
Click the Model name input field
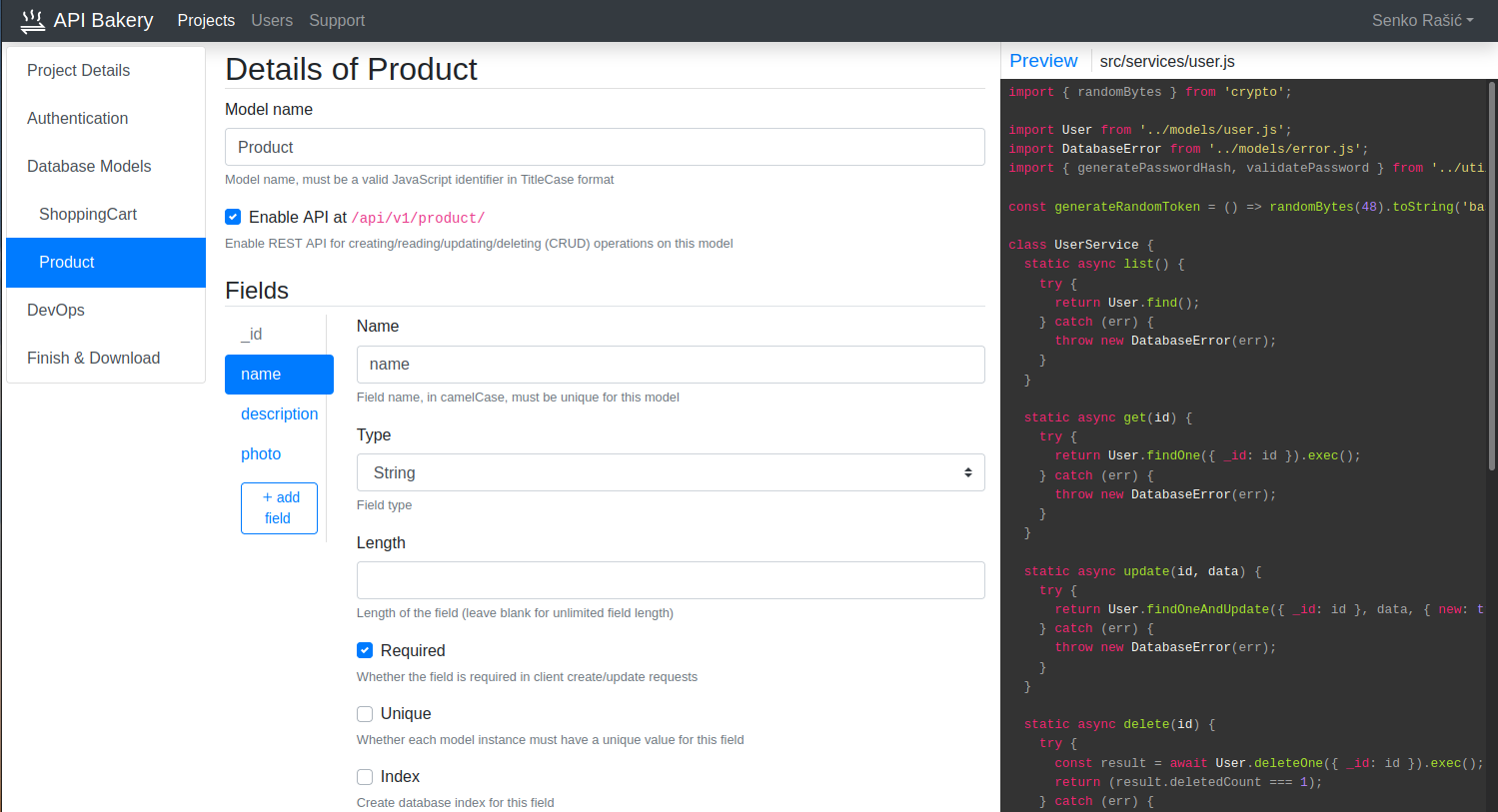point(605,147)
